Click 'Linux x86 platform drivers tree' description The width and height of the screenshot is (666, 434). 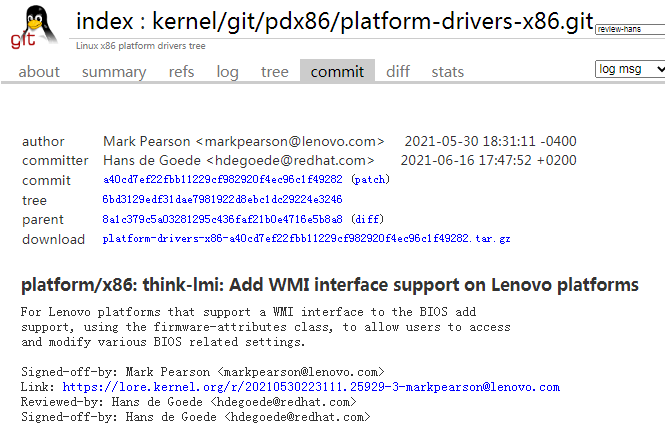pos(141,46)
